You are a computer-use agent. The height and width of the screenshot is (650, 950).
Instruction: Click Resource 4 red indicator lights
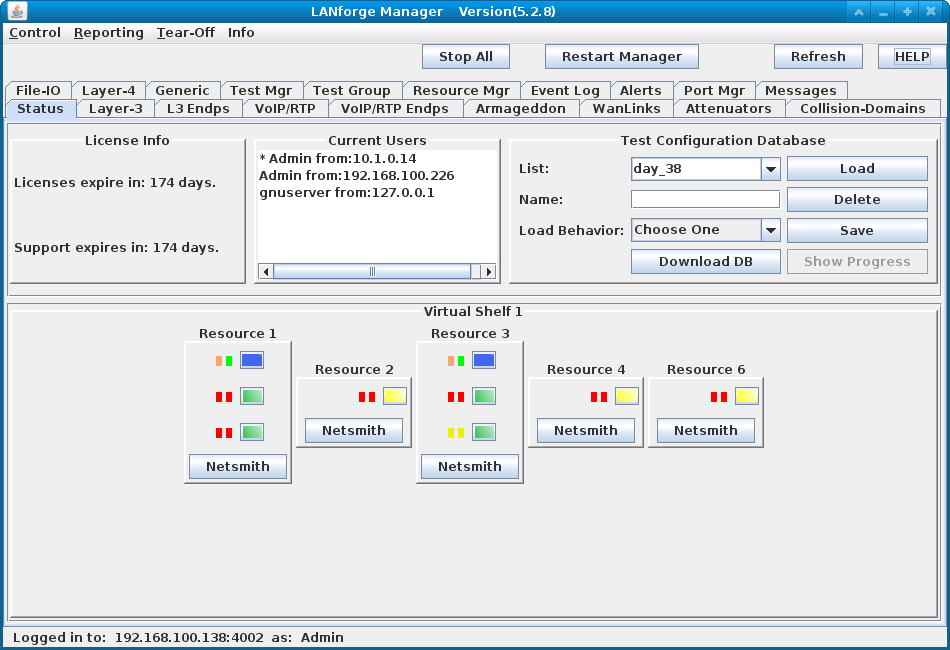pos(599,397)
